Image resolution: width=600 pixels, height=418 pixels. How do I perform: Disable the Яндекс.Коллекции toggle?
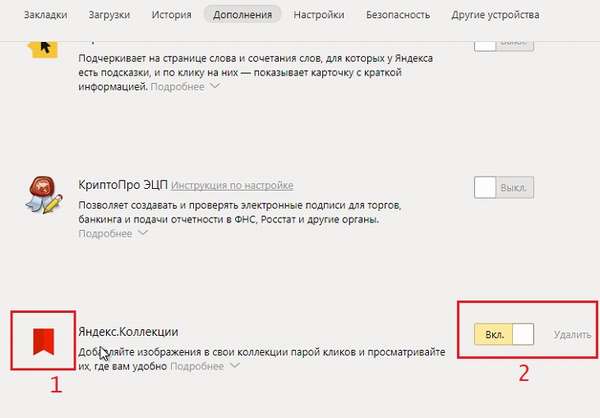pos(504,334)
